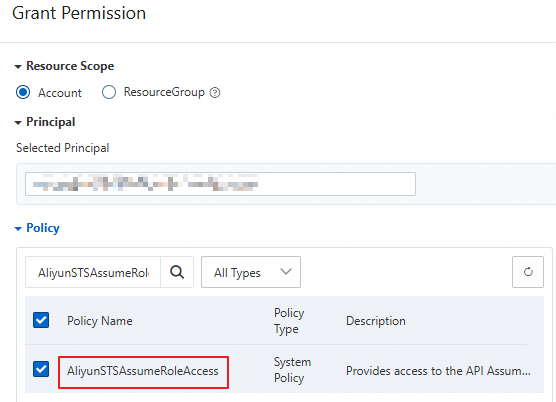
Task: Select the ResourceGroup radio button
Action: (x=109, y=92)
